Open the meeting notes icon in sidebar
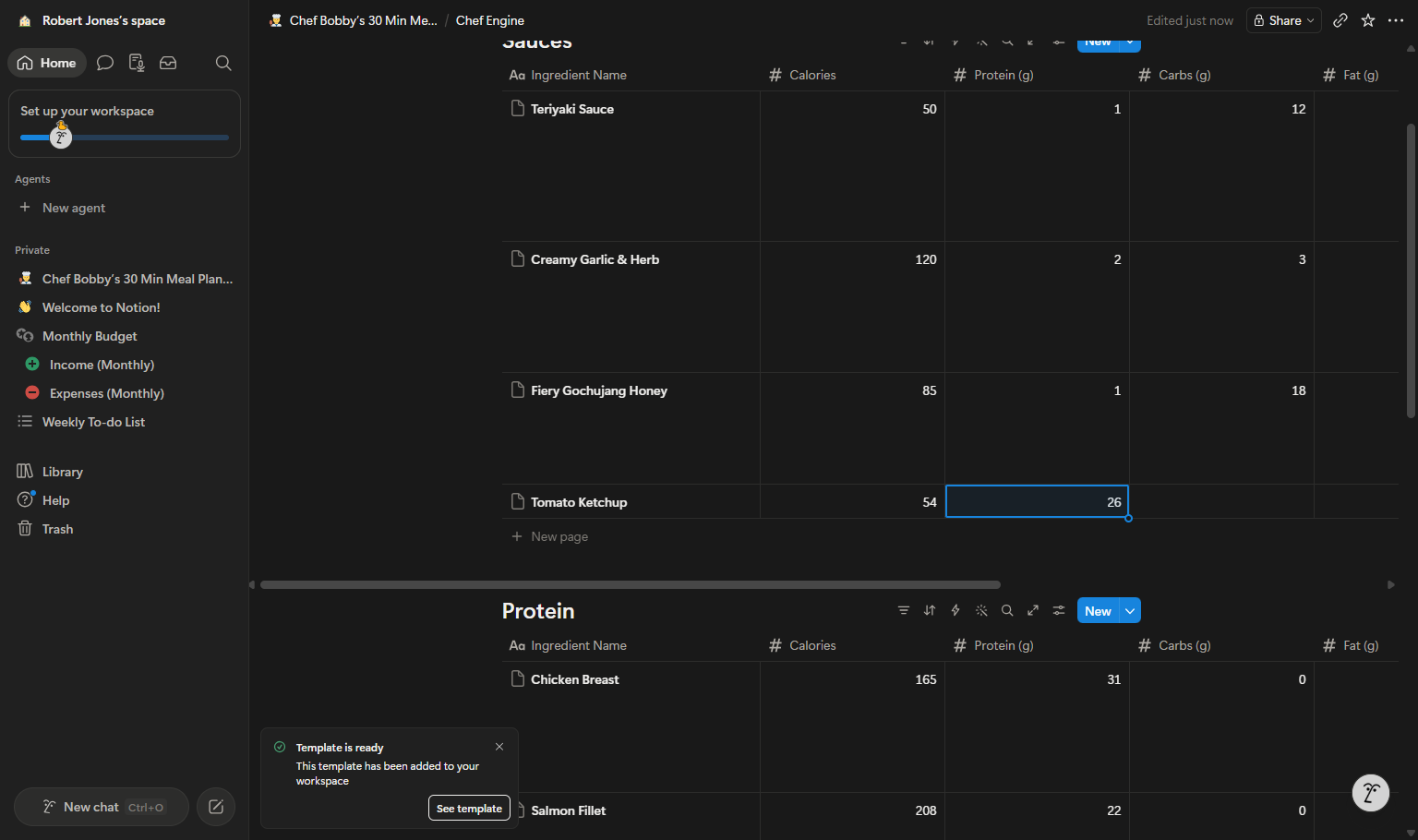The height and width of the screenshot is (840, 1418). click(137, 63)
